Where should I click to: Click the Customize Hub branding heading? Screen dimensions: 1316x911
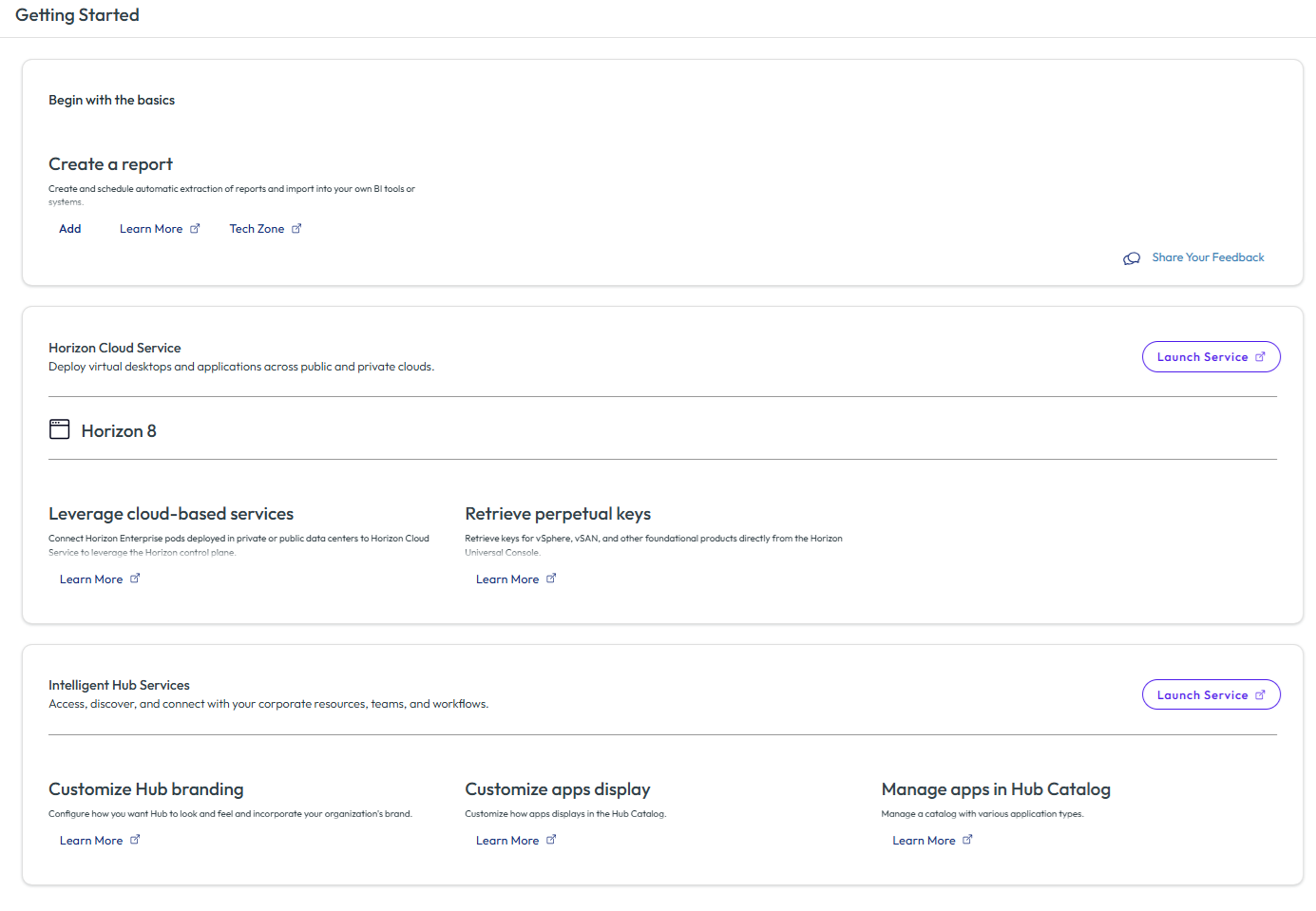(146, 789)
